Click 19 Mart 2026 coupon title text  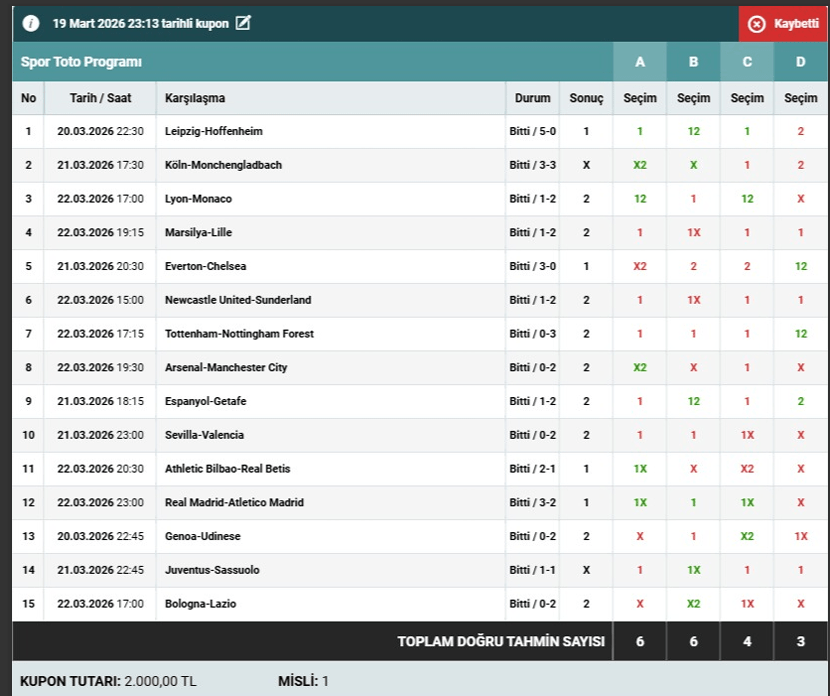pos(140,23)
